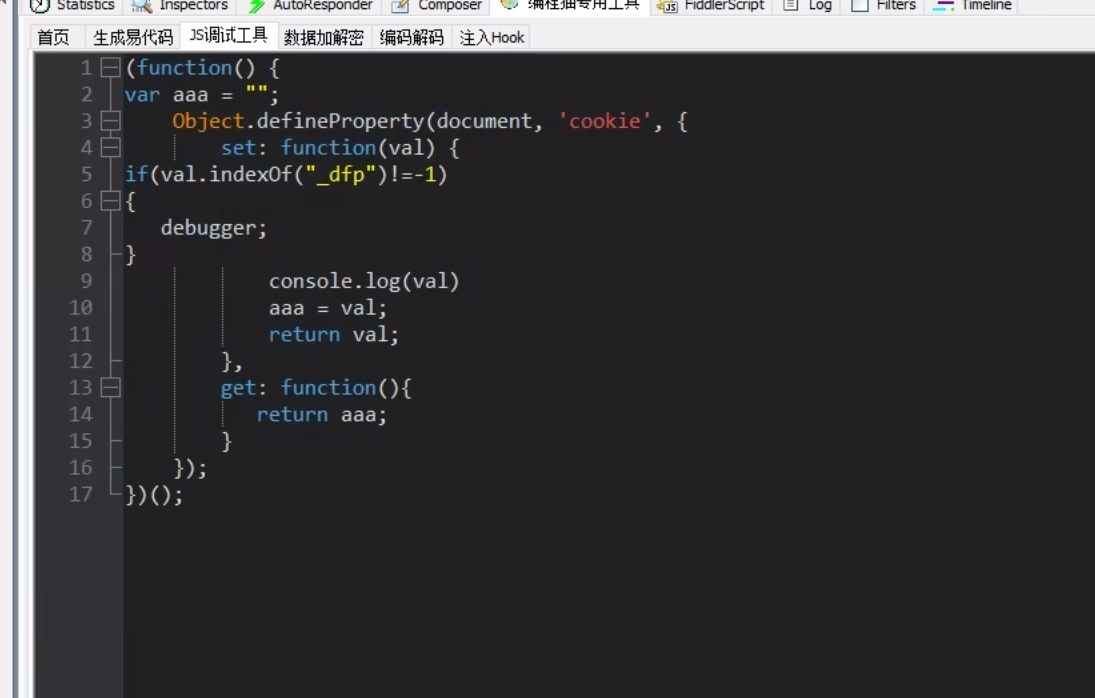Click the 'set:' keyword on line 4
Viewport: 1095px width, 698px height.
(244, 148)
